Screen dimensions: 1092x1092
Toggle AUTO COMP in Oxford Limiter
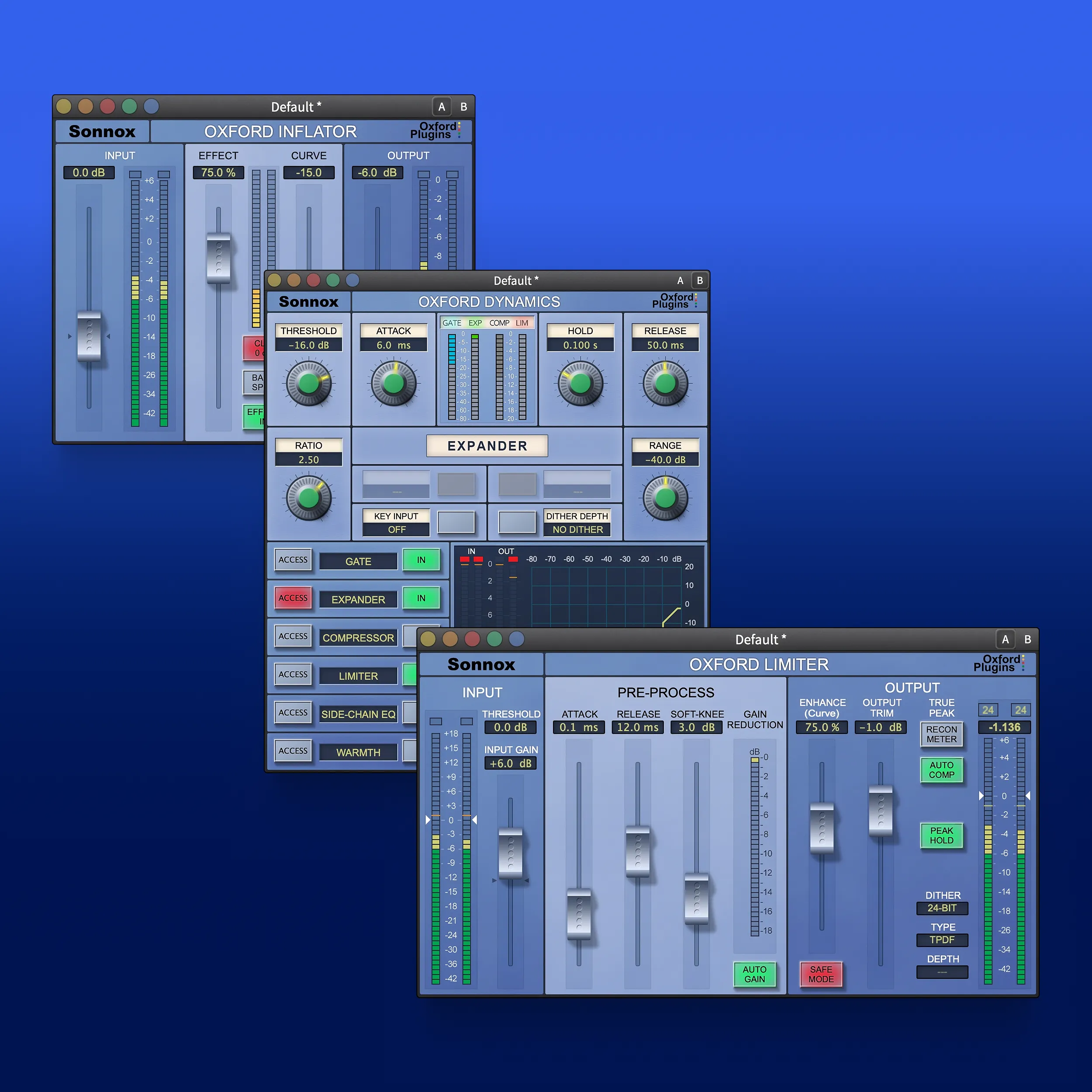(x=942, y=770)
